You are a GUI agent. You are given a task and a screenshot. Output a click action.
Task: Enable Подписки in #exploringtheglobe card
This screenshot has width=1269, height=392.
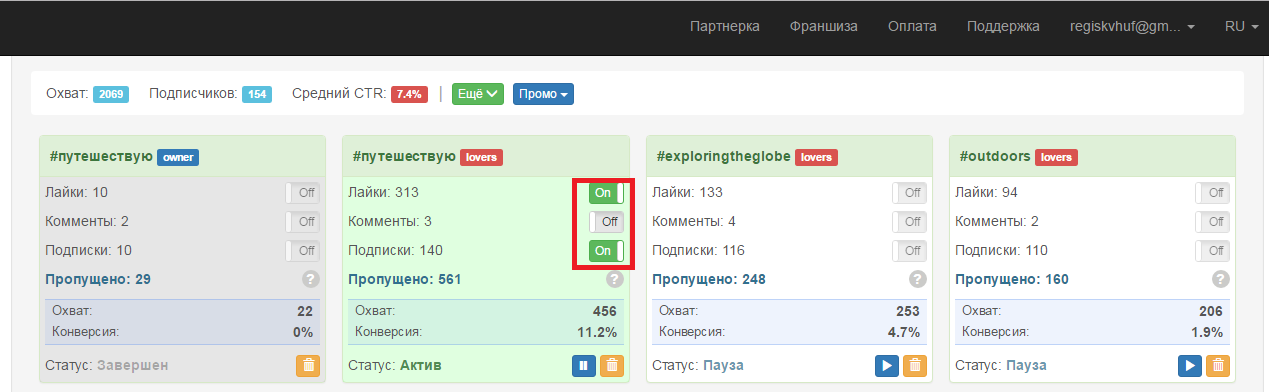[x=909, y=251]
